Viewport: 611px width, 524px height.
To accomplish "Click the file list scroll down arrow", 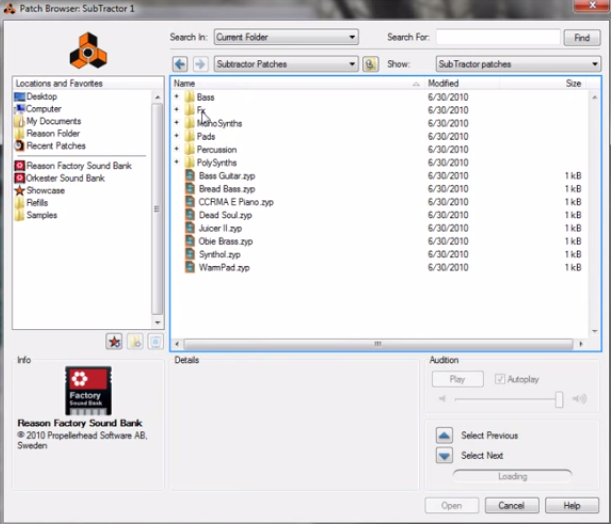I will pyautogui.click(x=595, y=331).
